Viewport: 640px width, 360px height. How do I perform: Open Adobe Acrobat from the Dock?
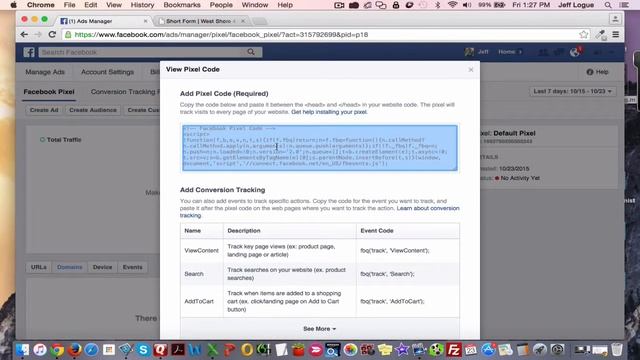(178, 350)
